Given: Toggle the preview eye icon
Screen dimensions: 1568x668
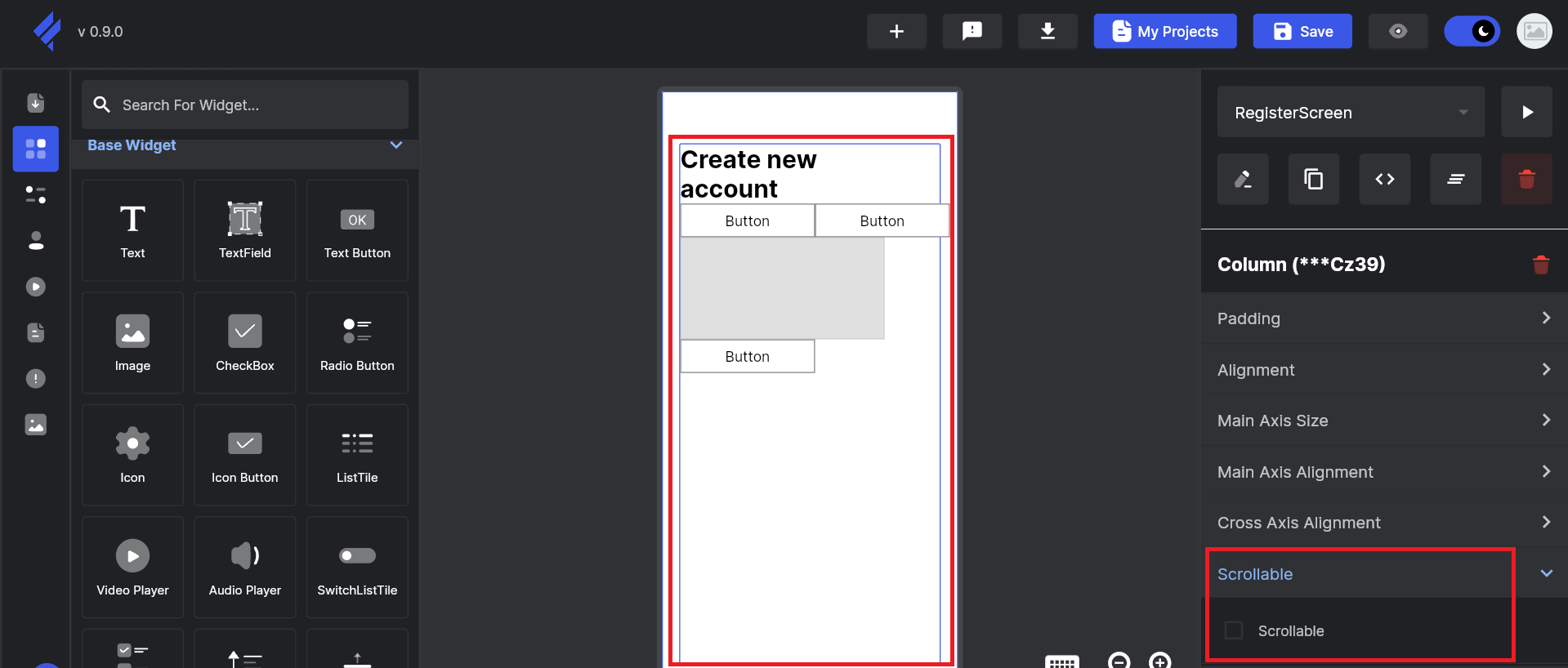Looking at the screenshot, I should [x=1397, y=31].
